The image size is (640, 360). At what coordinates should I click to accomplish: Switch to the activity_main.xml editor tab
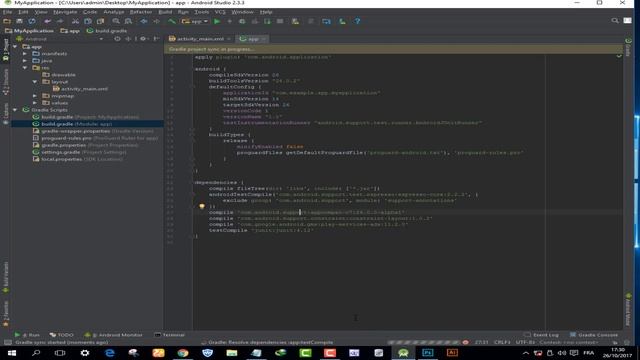[200, 39]
